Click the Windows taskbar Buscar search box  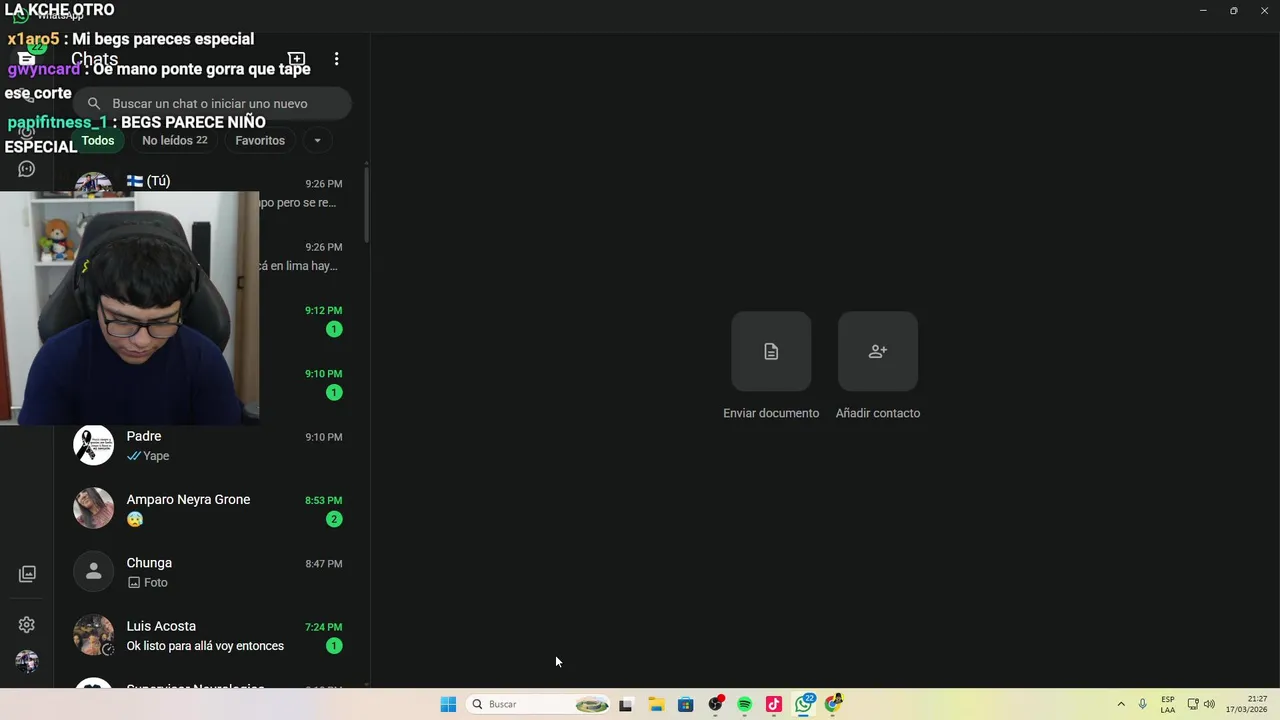pyautogui.click(x=540, y=704)
